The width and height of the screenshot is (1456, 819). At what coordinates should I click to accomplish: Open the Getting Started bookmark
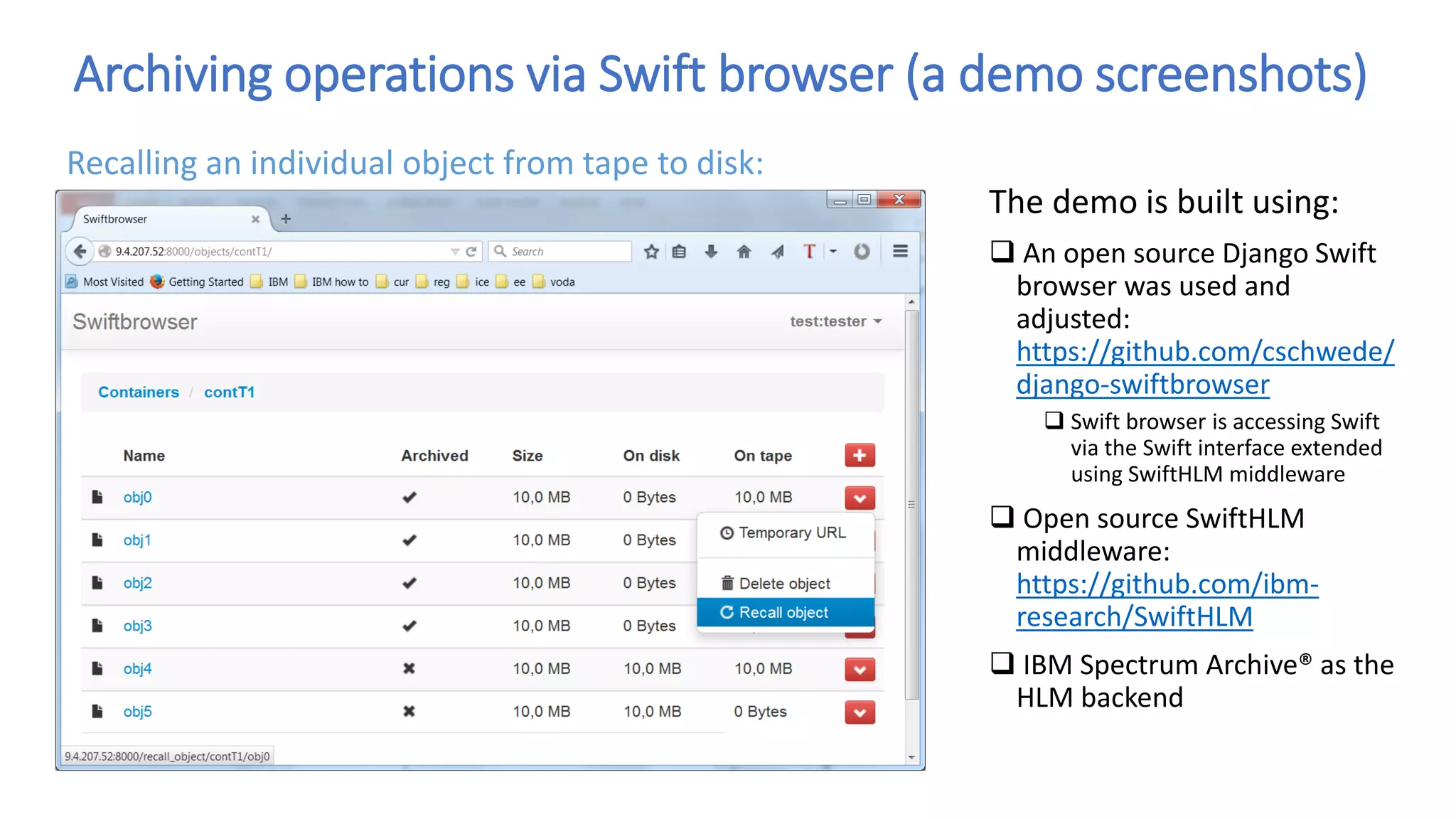coord(197,282)
